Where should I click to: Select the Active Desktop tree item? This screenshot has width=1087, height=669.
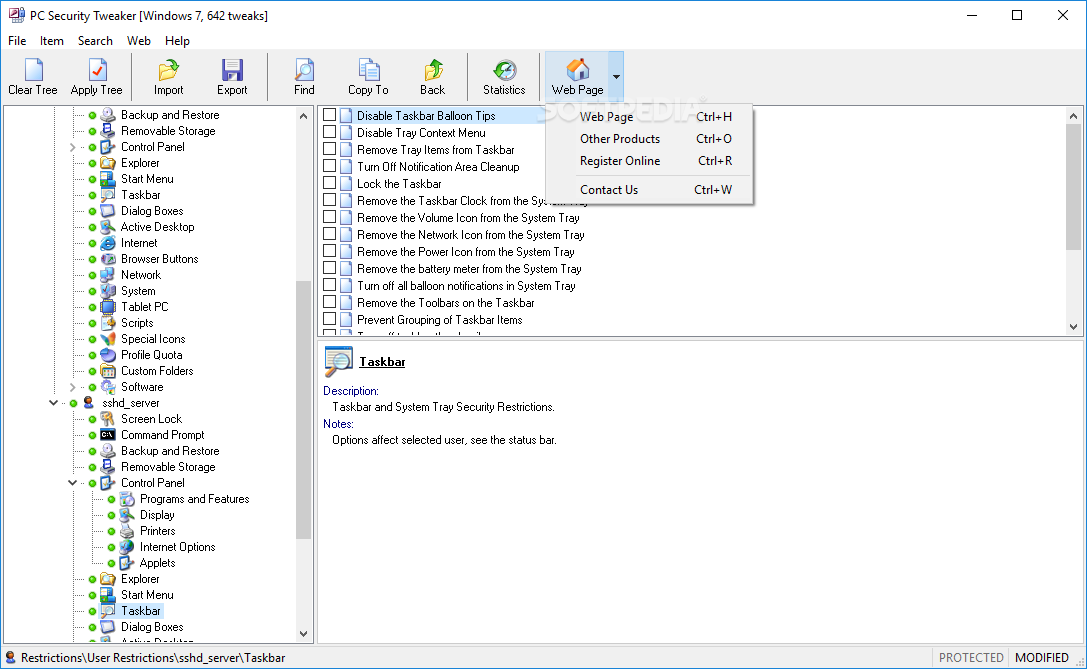(157, 227)
